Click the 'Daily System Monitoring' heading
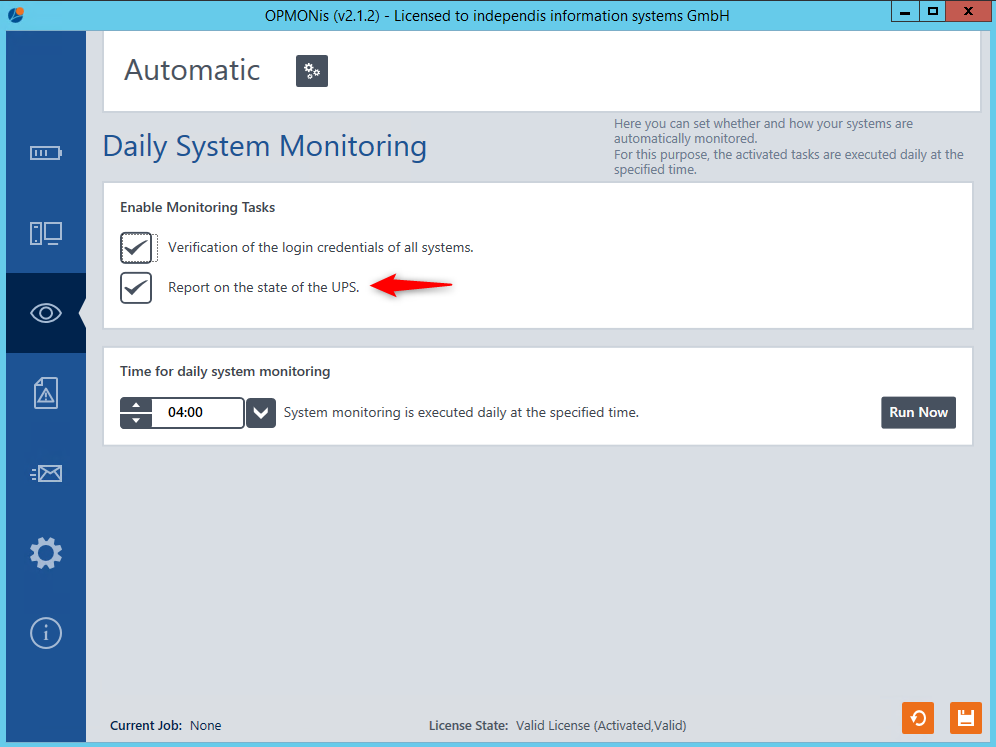Screen dimensions: 996x747 point(265,147)
